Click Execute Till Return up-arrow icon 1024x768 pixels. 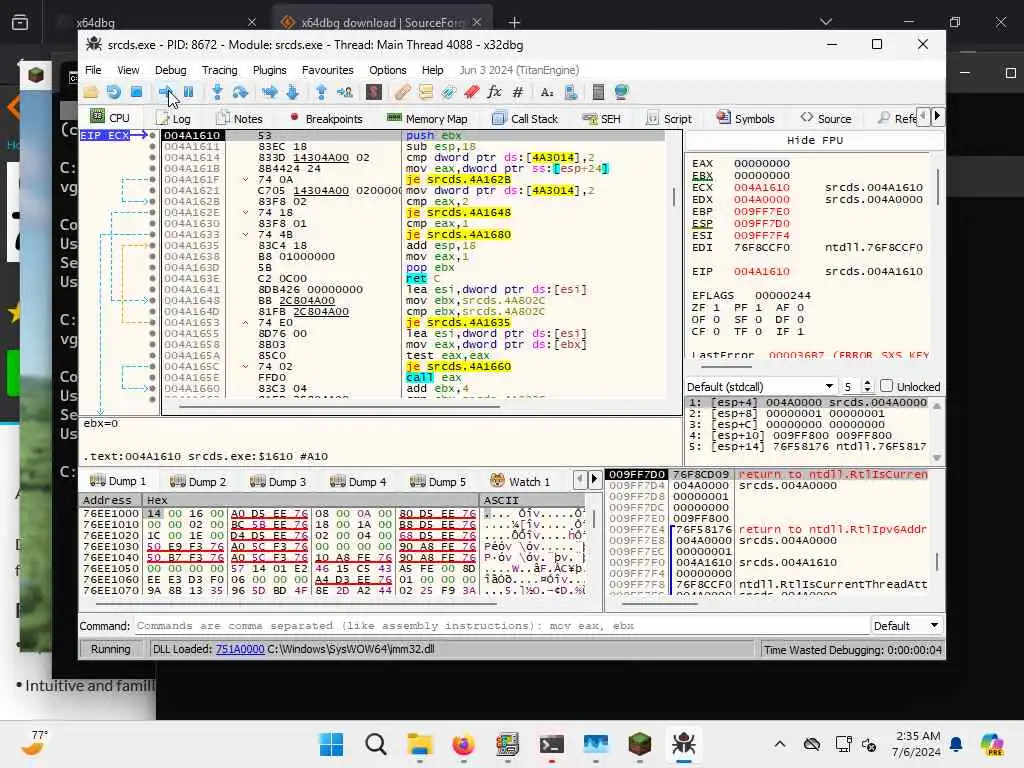point(321,92)
